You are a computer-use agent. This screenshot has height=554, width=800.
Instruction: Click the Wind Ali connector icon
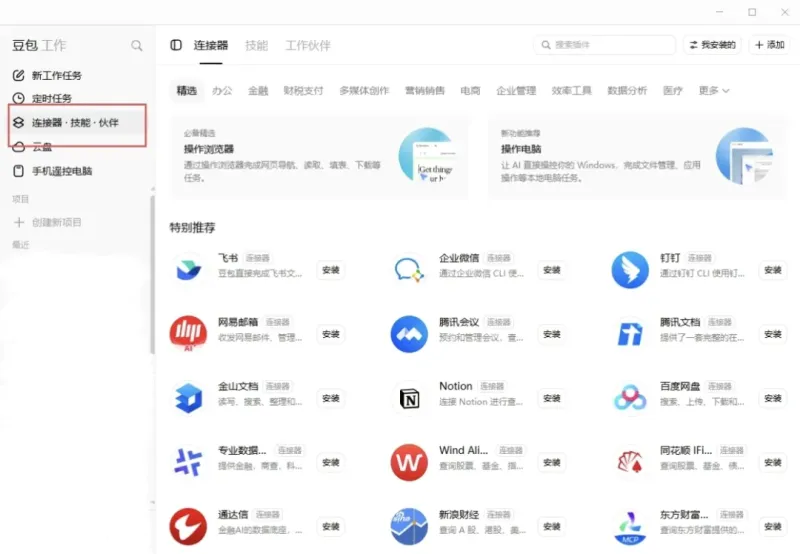409,462
